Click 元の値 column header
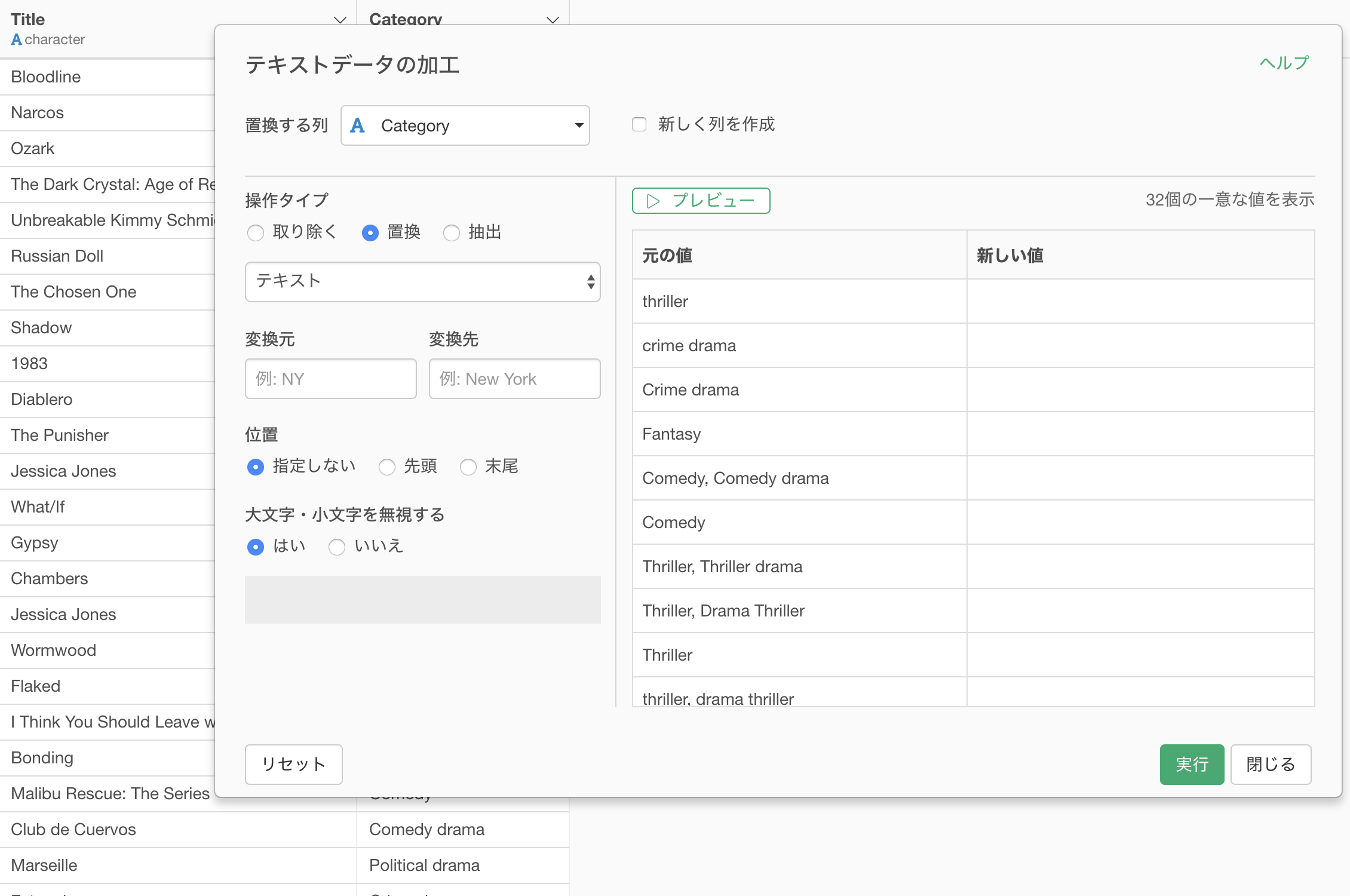This screenshot has width=1350, height=896. (799, 255)
